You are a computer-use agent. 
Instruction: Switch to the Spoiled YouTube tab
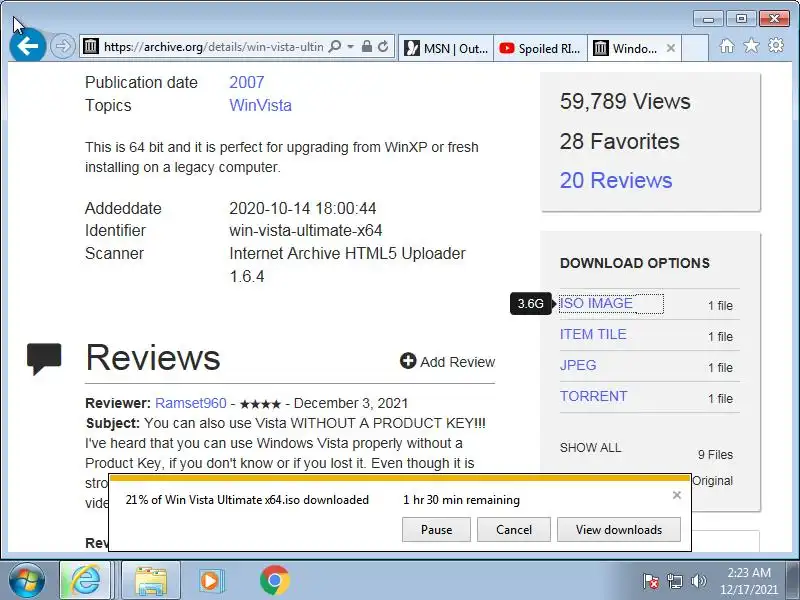click(x=540, y=48)
